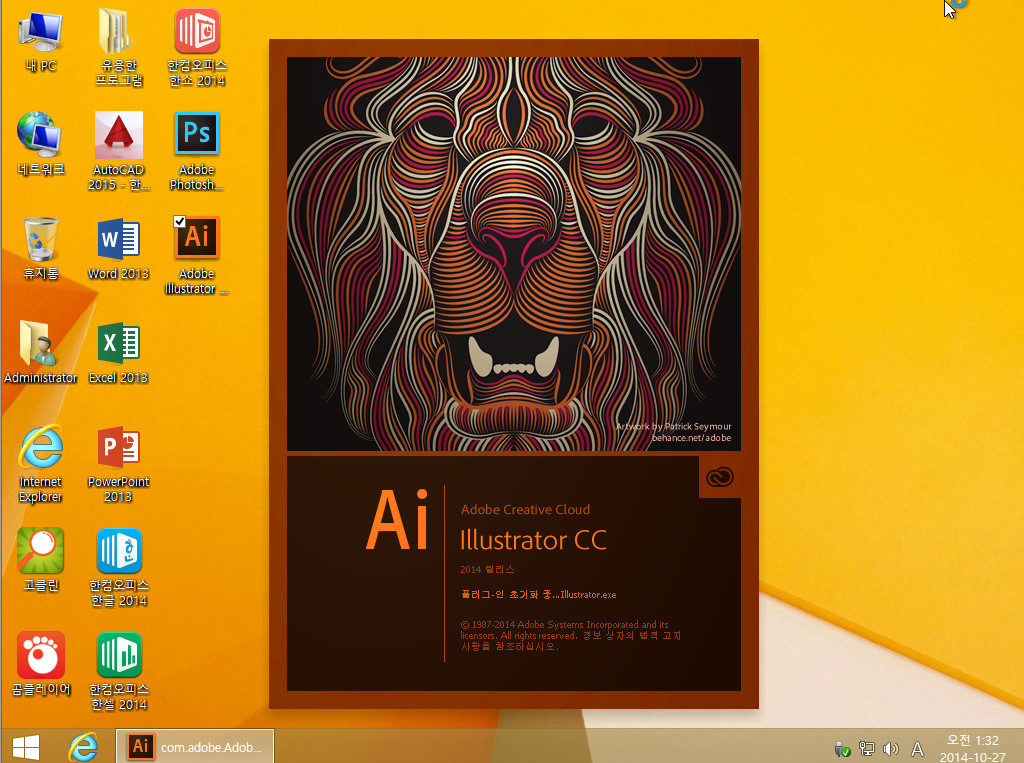1024x763 pixels.
Task: Toggle the IME input mode indicator A
Action: (917, 749)
